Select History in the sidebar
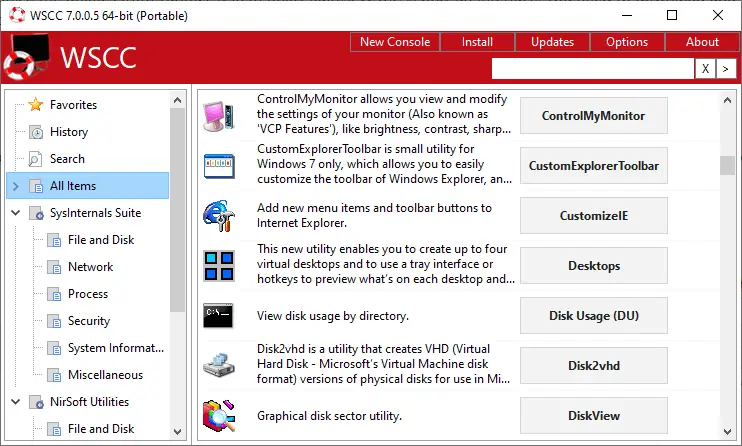 click(x=69, y=132)
